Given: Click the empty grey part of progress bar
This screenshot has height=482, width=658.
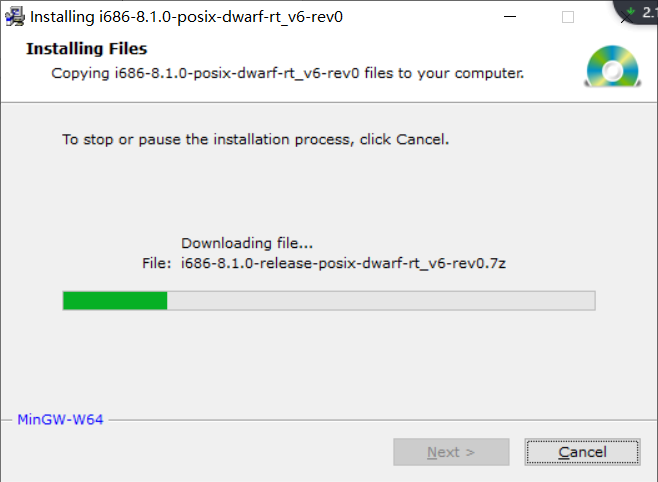Looking at the screenshot, I should tap(381, 301).
